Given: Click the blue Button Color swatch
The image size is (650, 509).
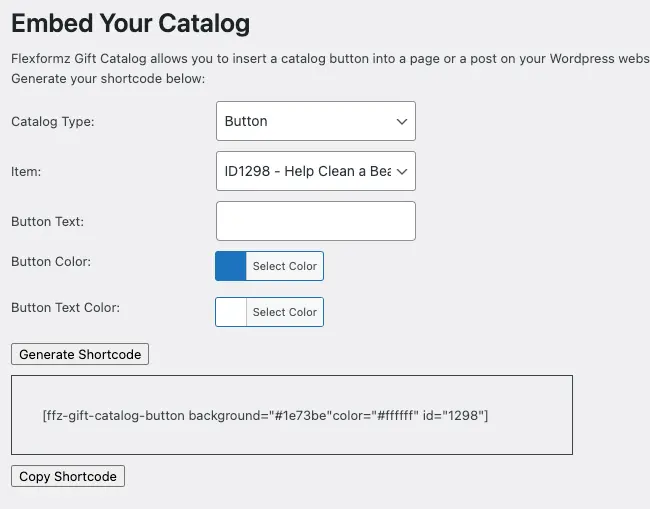Looking at the screenshot, I should pyautogui.click(x=231, y=266).
